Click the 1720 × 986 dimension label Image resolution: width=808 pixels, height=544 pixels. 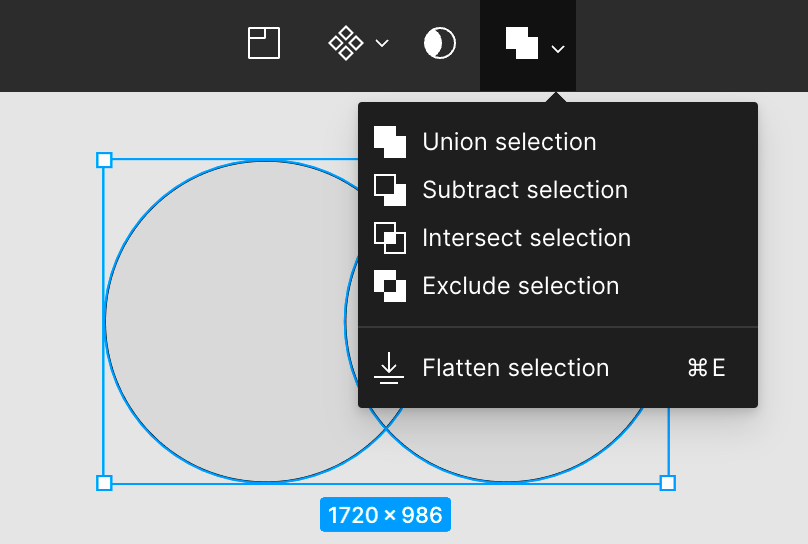[385, 515]
